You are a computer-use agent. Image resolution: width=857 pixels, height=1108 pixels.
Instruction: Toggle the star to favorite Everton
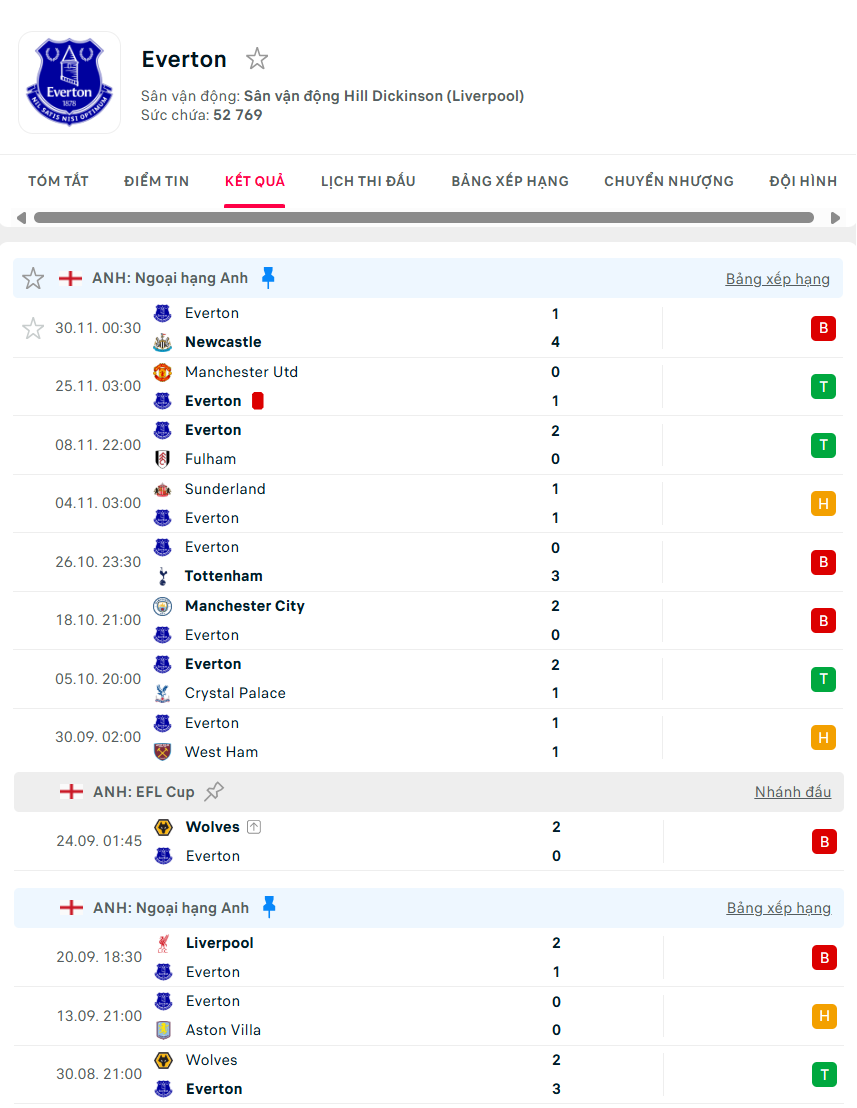coord(257,59)
